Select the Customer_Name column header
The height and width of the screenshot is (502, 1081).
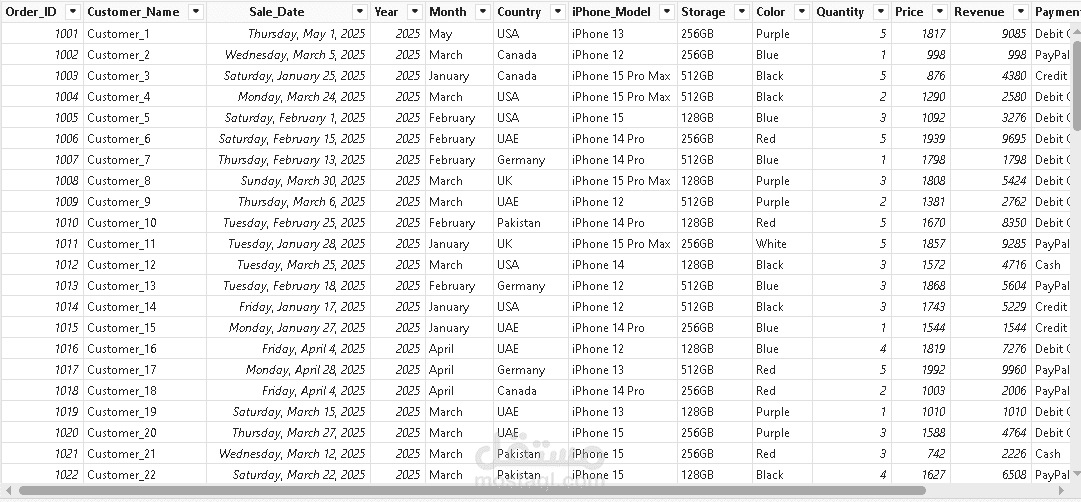[x=134, y=12]
